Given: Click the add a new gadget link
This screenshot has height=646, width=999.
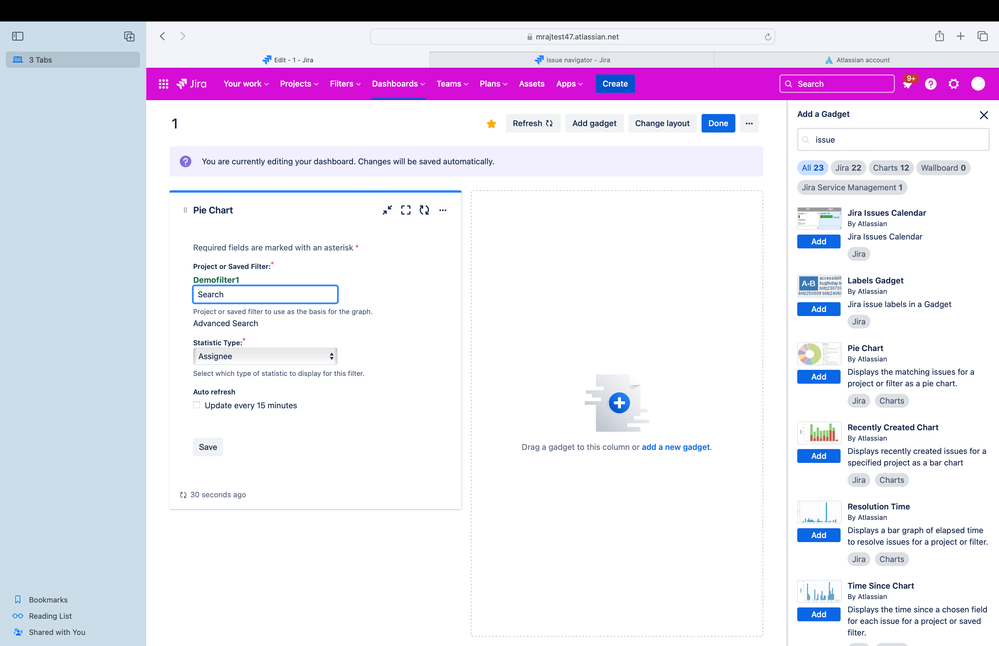Looking at the screenshot, I should coord(675,447).
